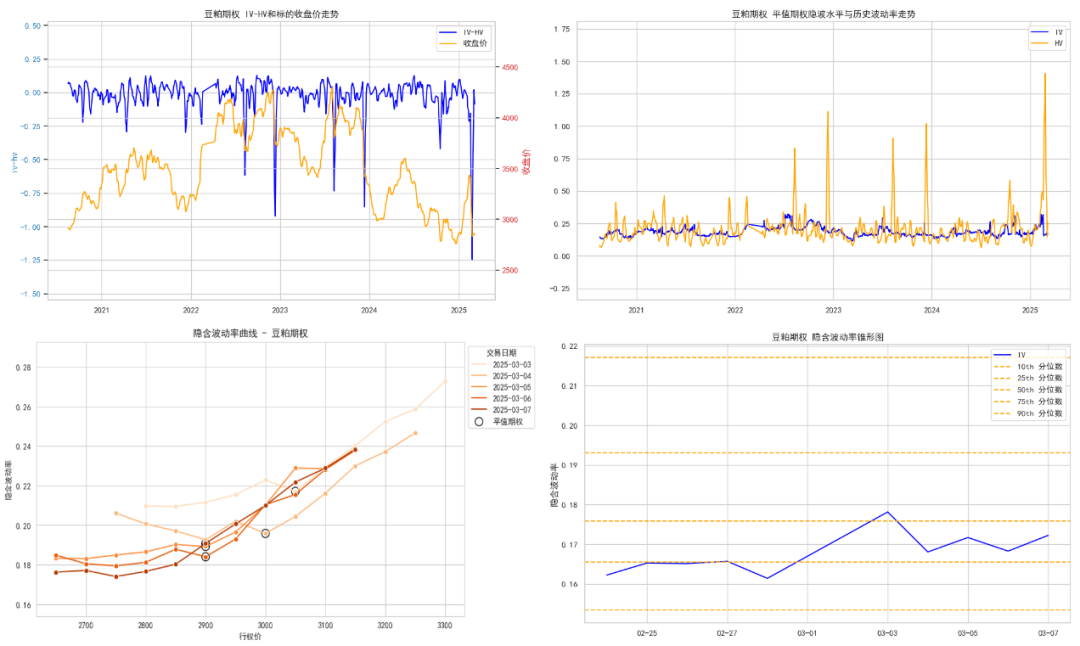
Task: Click the 0.22 tick on the cone chart y-axis
Action: pyautogui.click(x=570, y=346)
